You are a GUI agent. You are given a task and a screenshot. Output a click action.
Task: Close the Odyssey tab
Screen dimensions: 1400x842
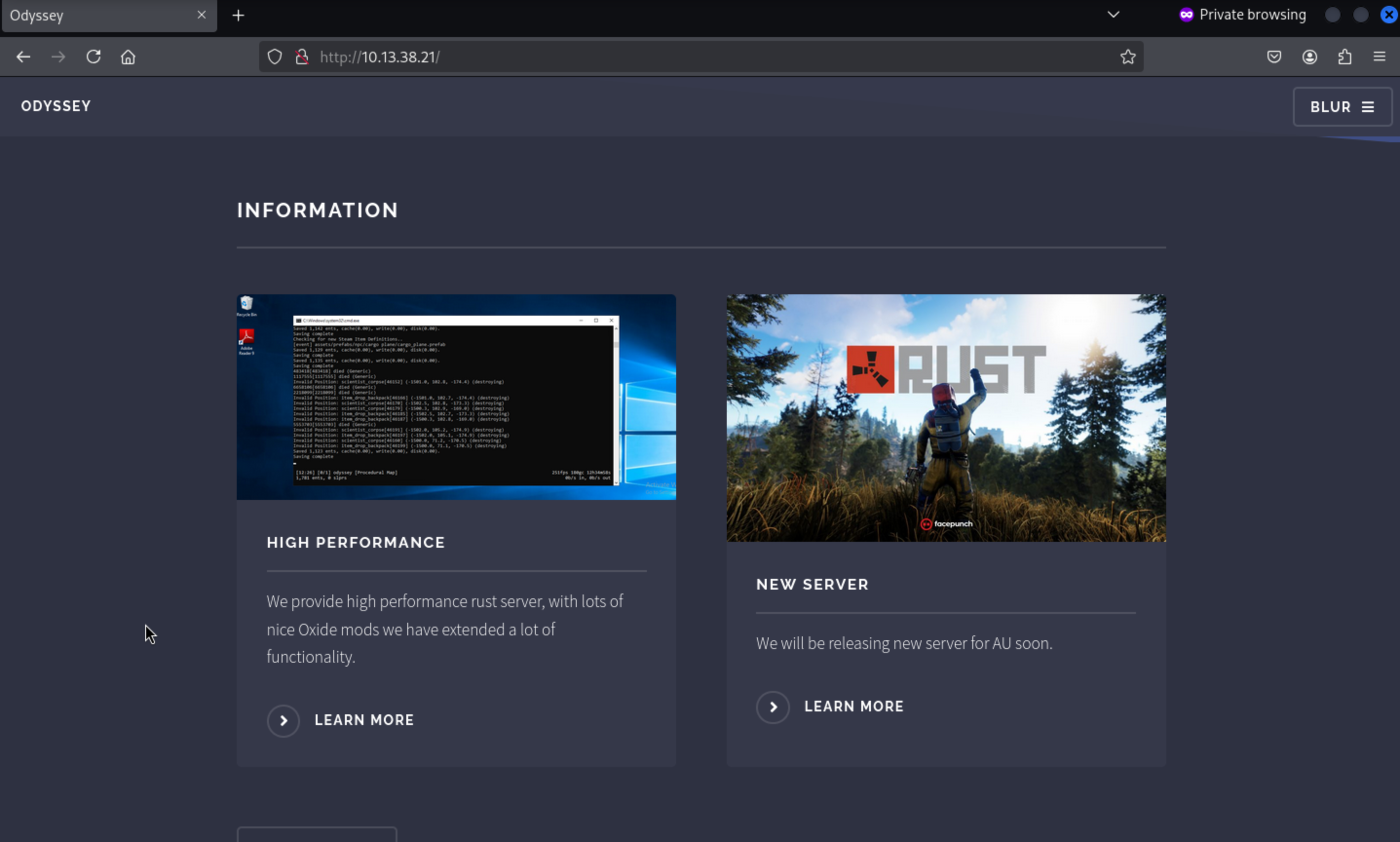pos(201,15)
